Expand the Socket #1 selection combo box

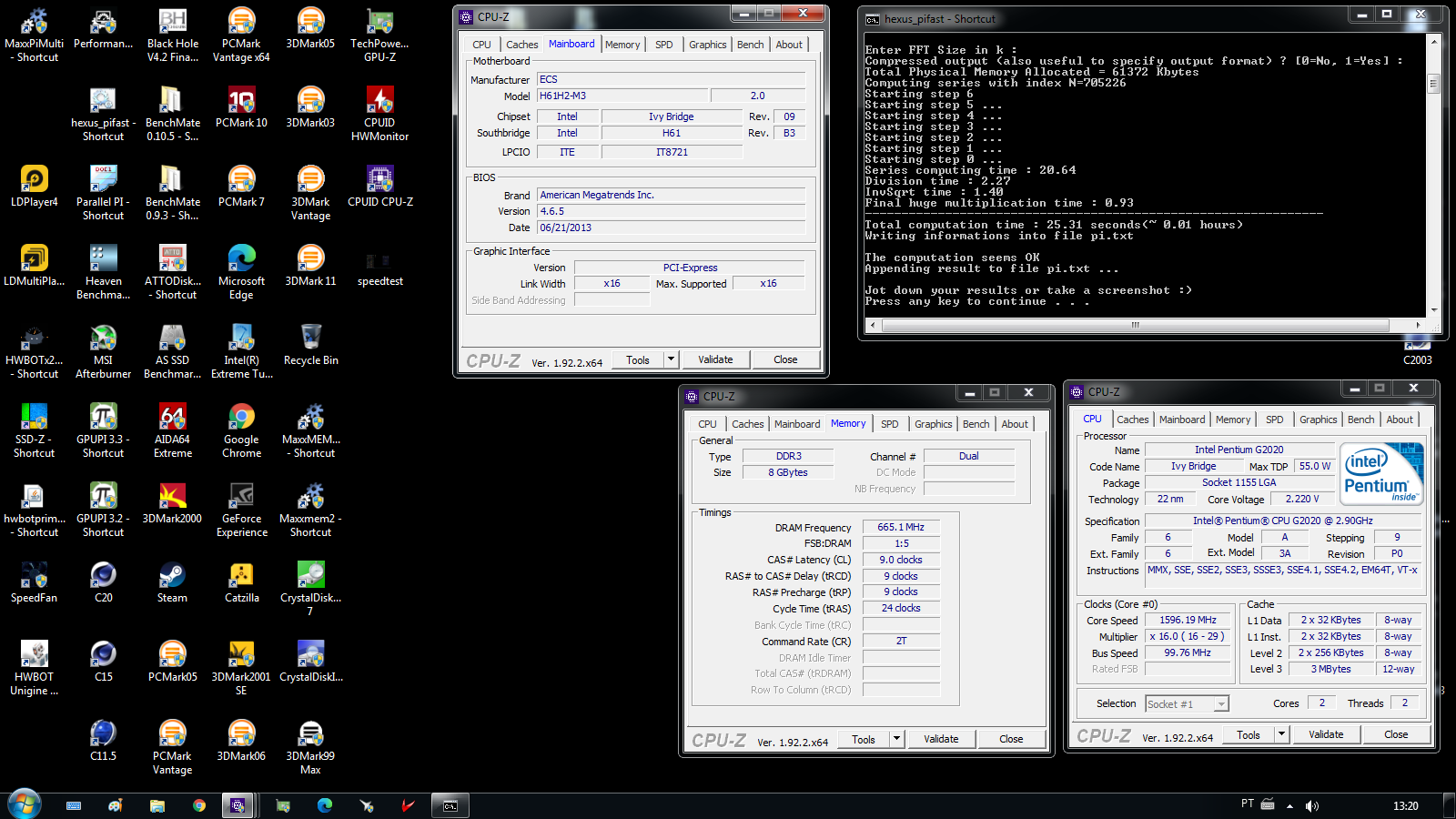1187,703
